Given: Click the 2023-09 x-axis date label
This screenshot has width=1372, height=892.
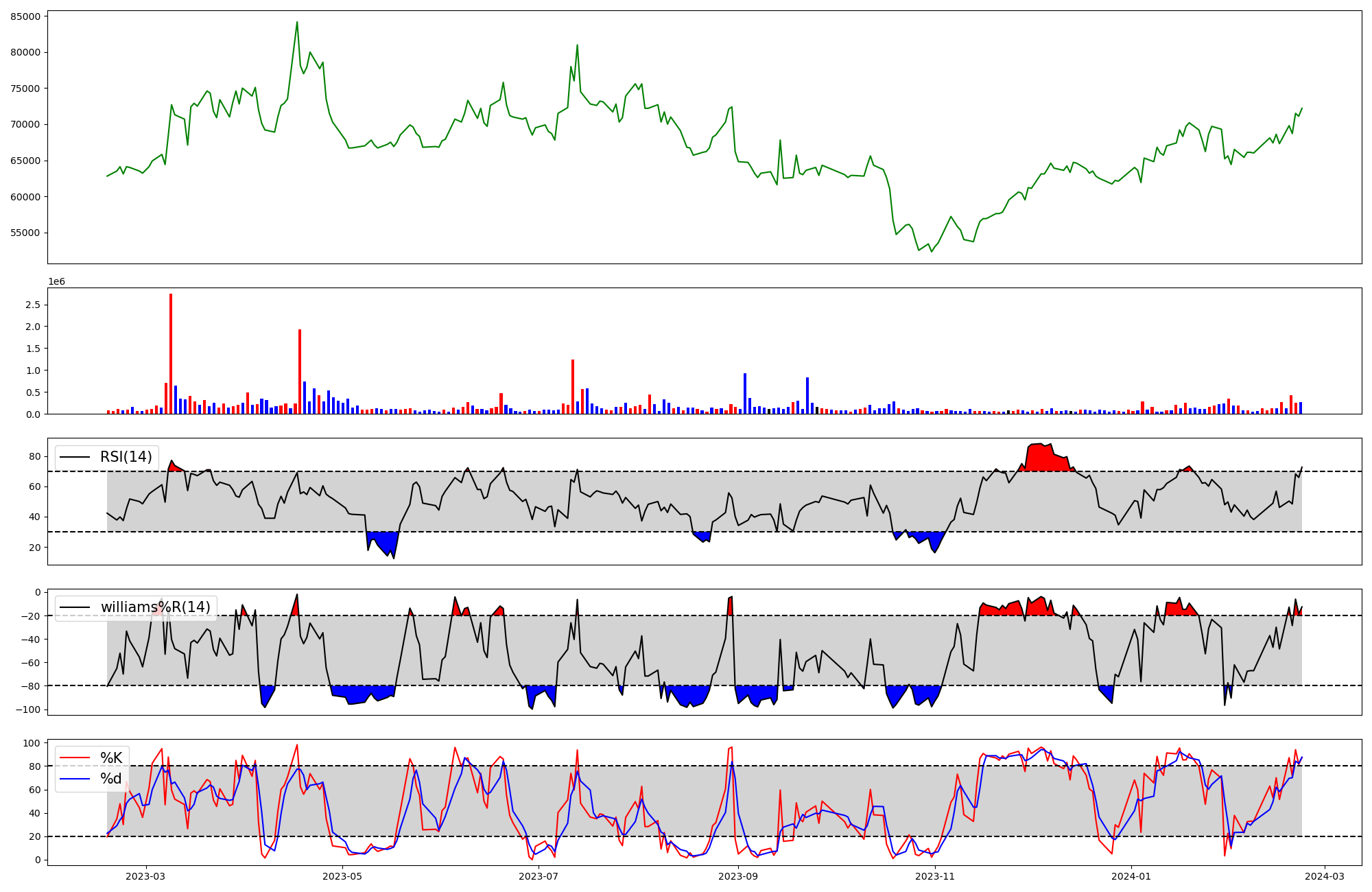Looking at the screenshot, I should coord(738,876).
